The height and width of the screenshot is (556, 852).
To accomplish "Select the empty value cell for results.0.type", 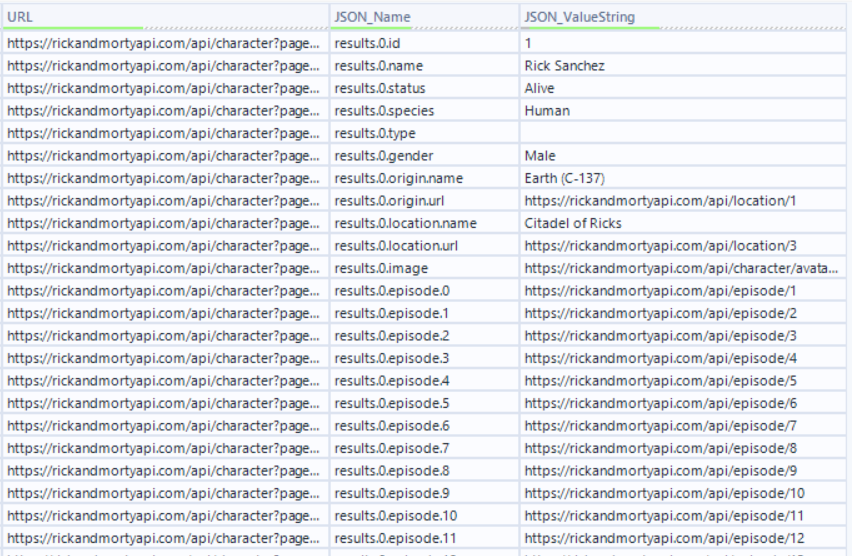I will pos(683,133).
